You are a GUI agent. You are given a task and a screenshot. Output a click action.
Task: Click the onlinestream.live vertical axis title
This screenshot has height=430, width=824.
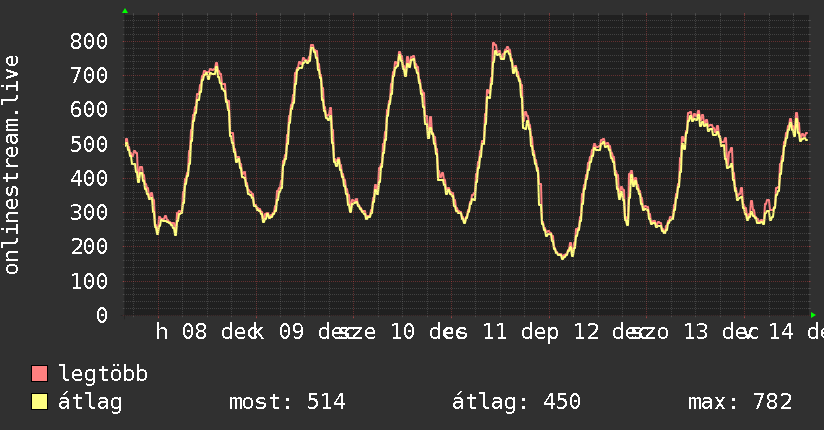[x=11, y=165]
